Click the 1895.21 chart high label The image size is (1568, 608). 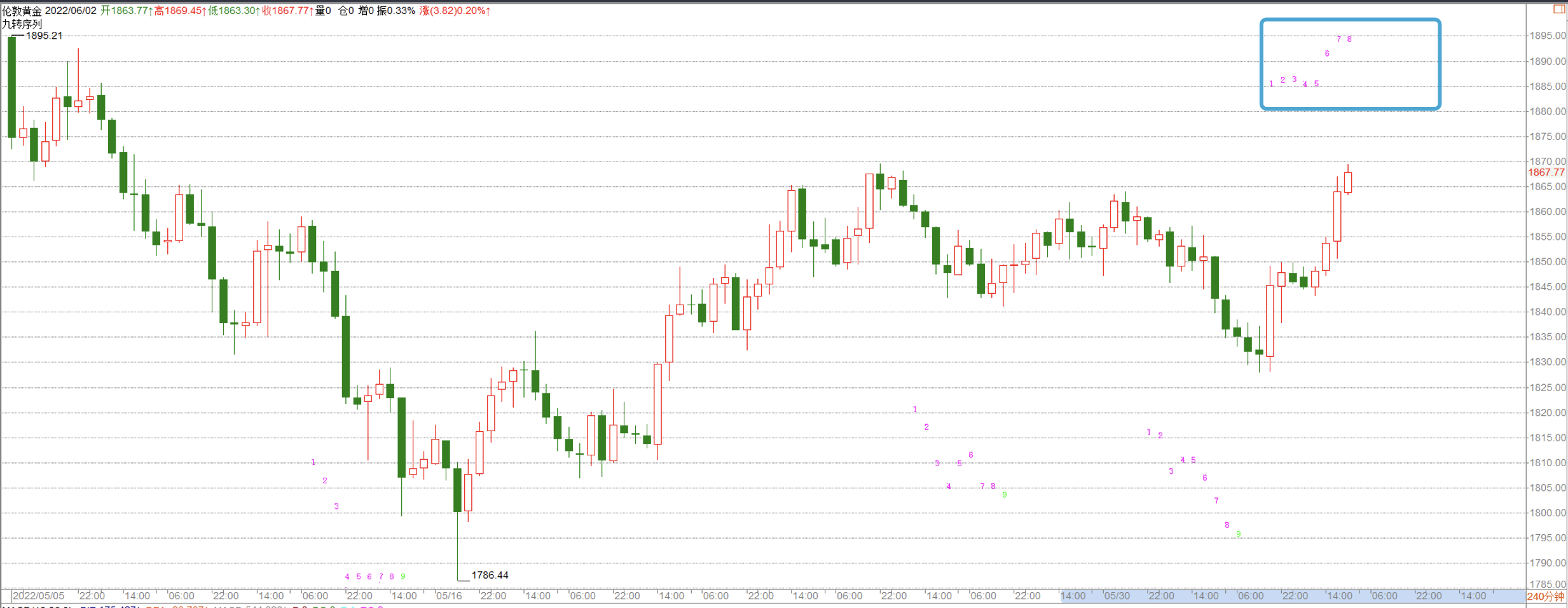click(x=44, y=36)
